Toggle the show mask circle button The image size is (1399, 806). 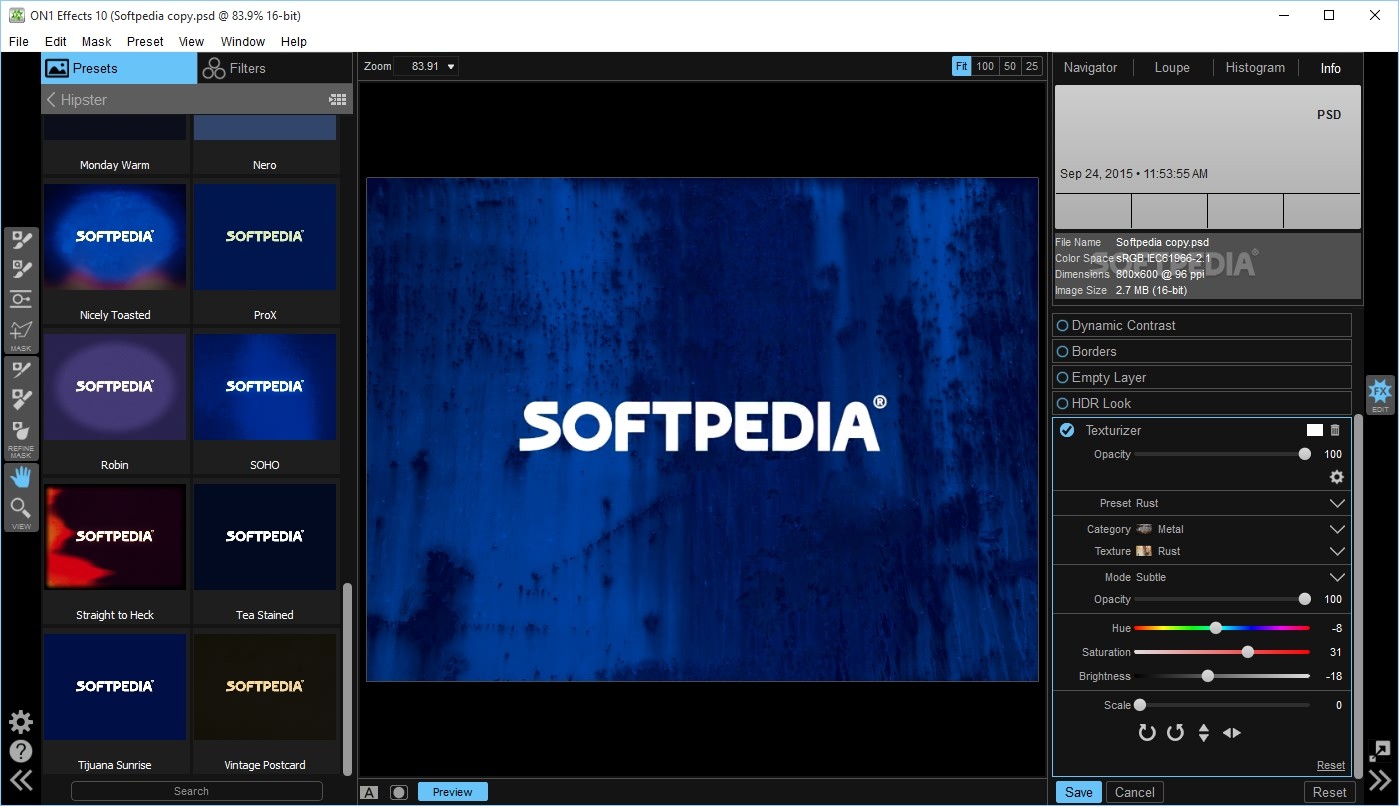(x=399, y=792)
